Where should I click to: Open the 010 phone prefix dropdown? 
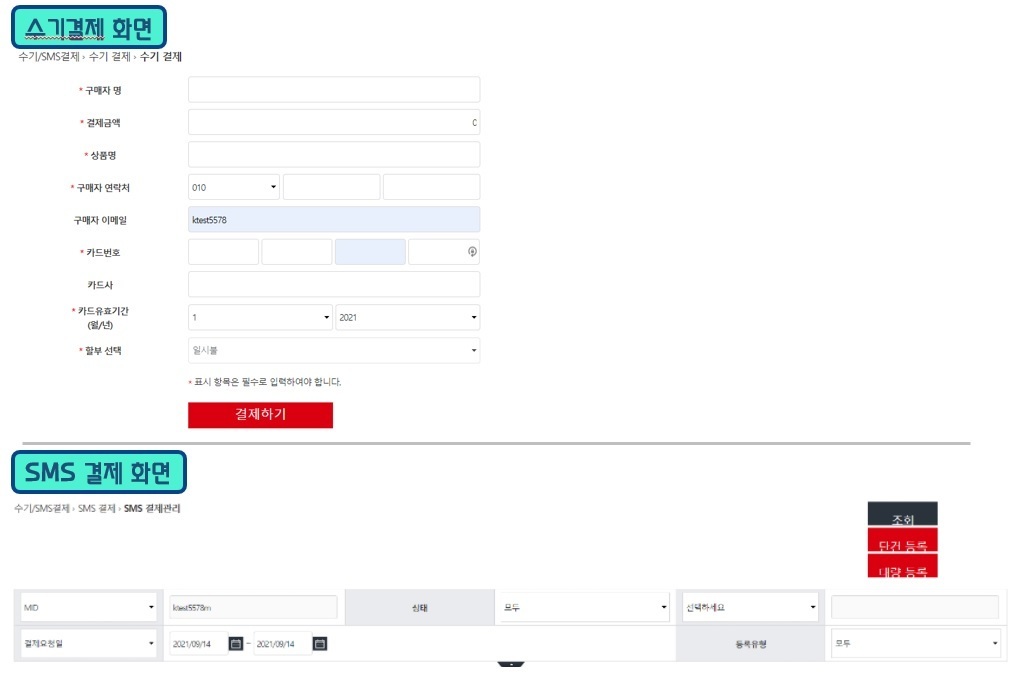click(234, 187)
